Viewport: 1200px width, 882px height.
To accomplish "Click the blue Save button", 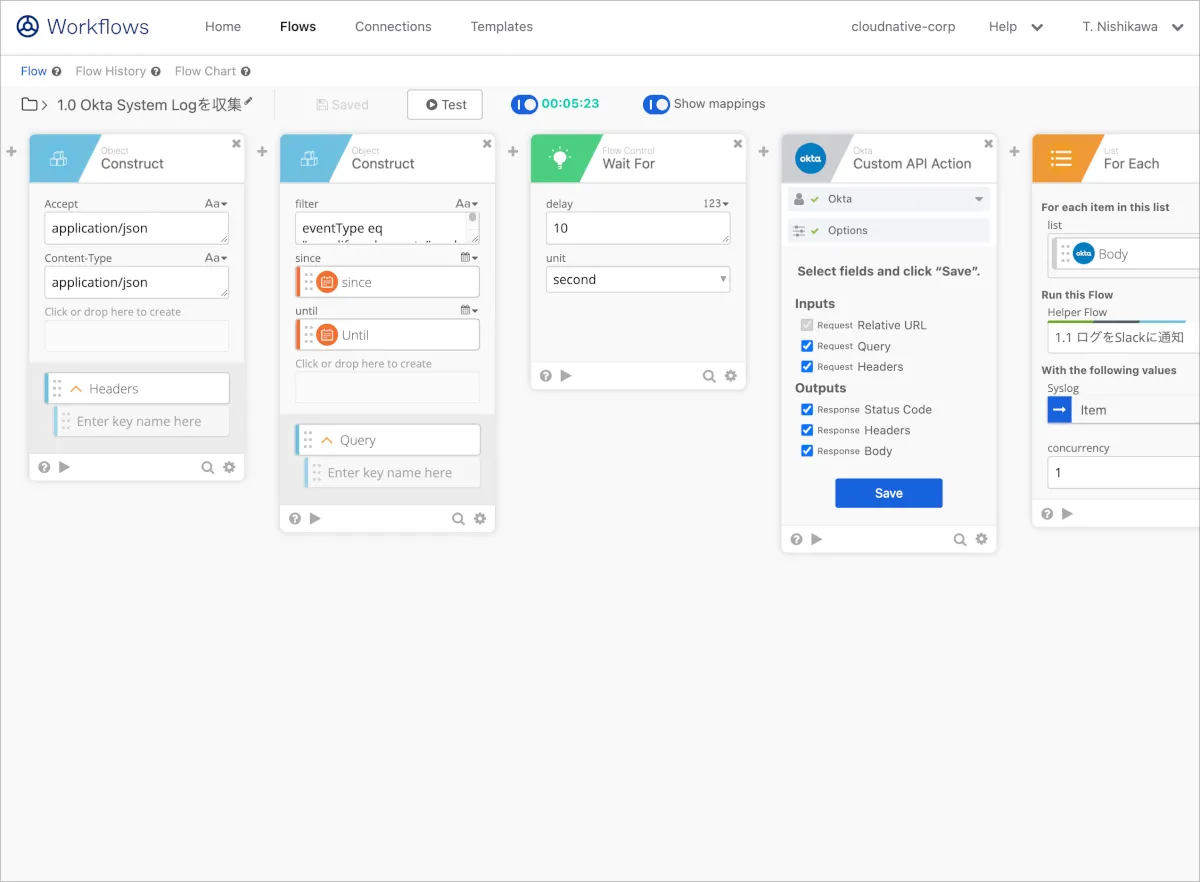I will (889, 493).
